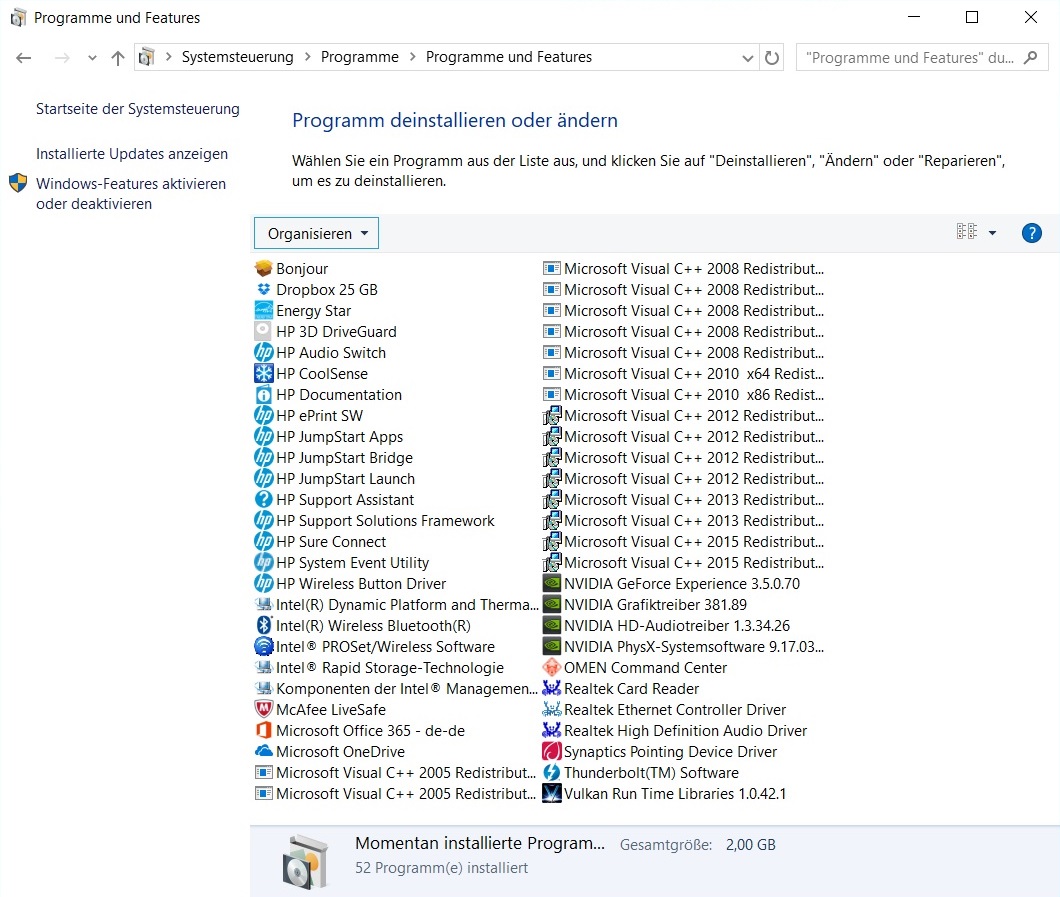
Task: Open more view options dropdown arrow
Action: coord(992,233)
